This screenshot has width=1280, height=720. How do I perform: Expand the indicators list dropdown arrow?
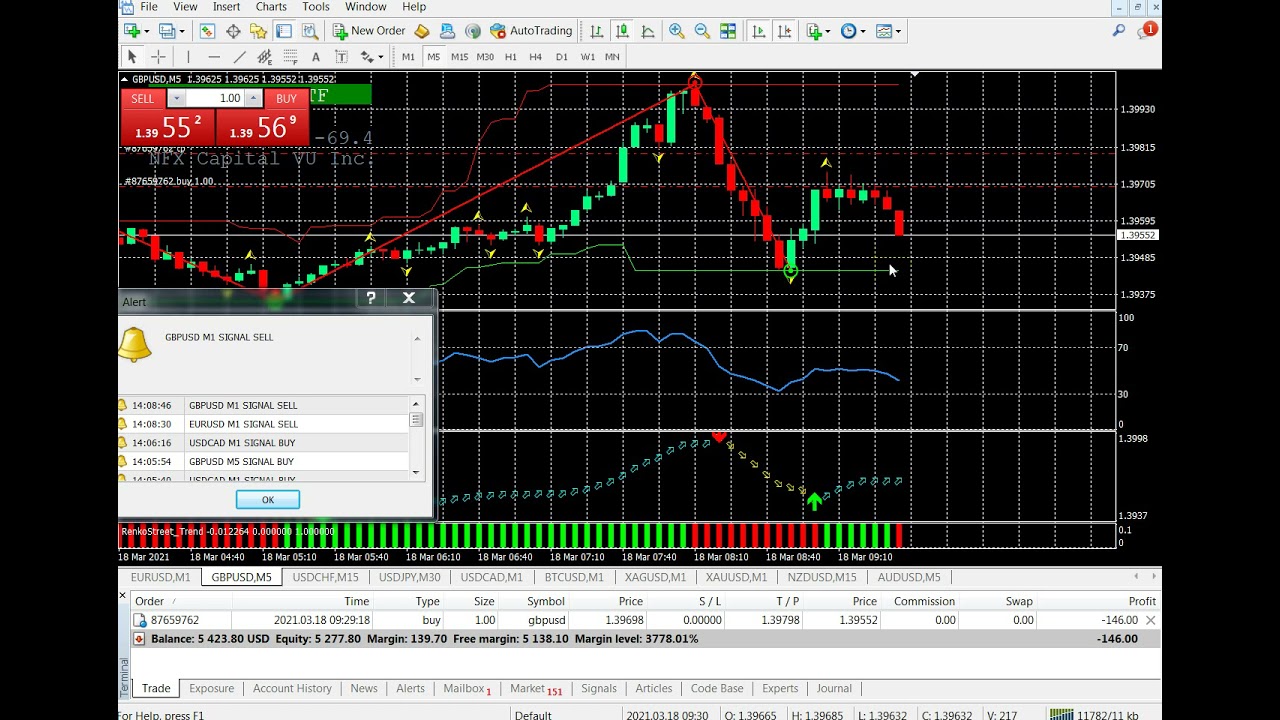pos(828,31)
